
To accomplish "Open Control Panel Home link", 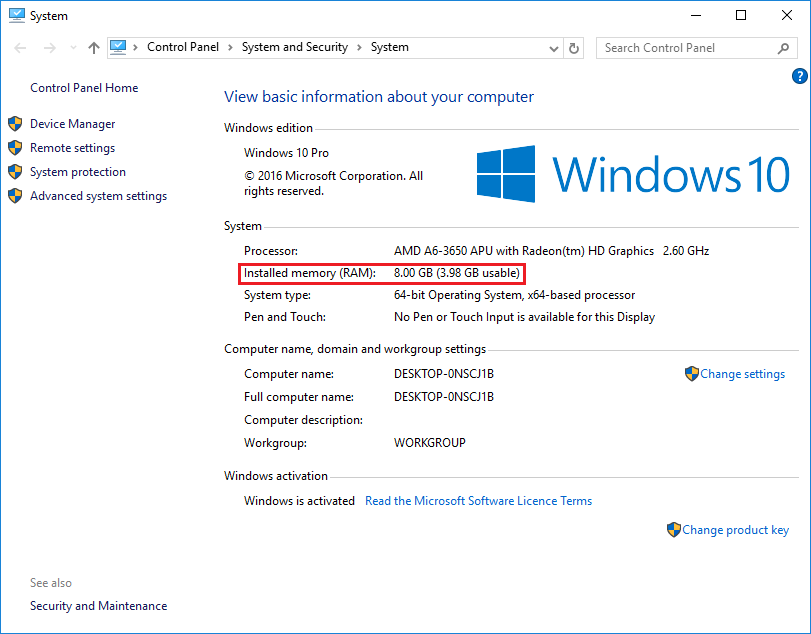I will pyautogui.click(x=84, y=88).
